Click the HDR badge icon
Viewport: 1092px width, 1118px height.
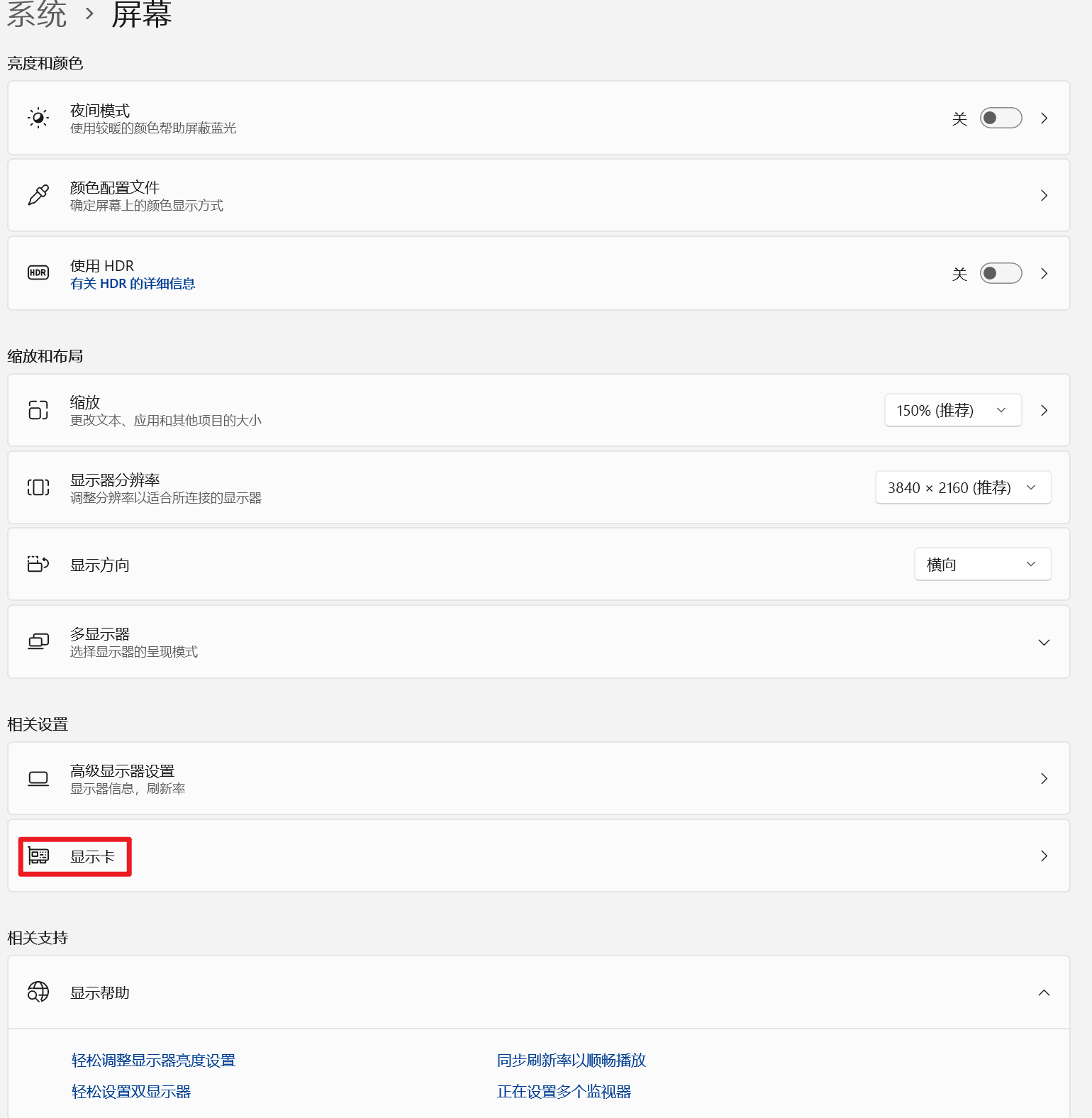[38, 272]
